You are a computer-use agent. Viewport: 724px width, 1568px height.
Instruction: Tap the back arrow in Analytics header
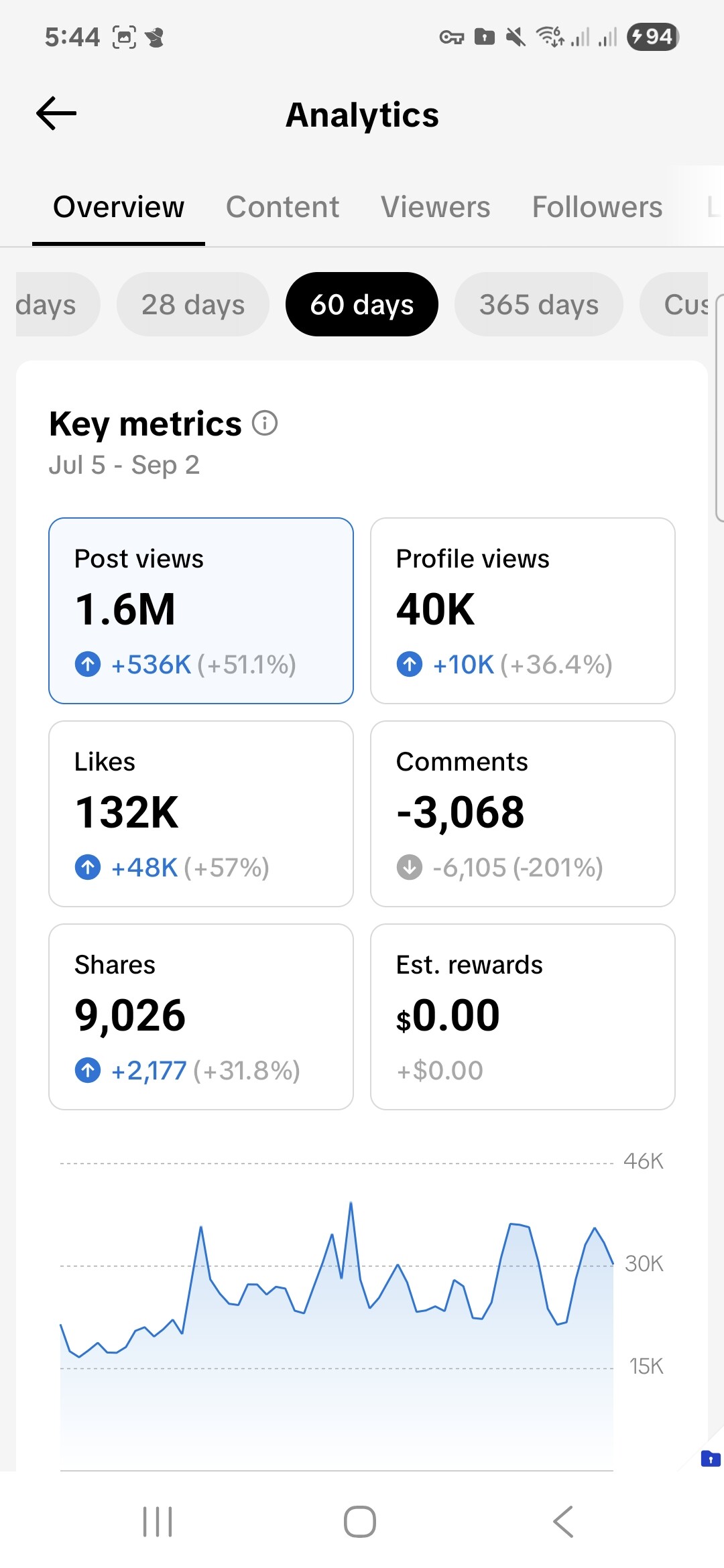pos(56,113)
